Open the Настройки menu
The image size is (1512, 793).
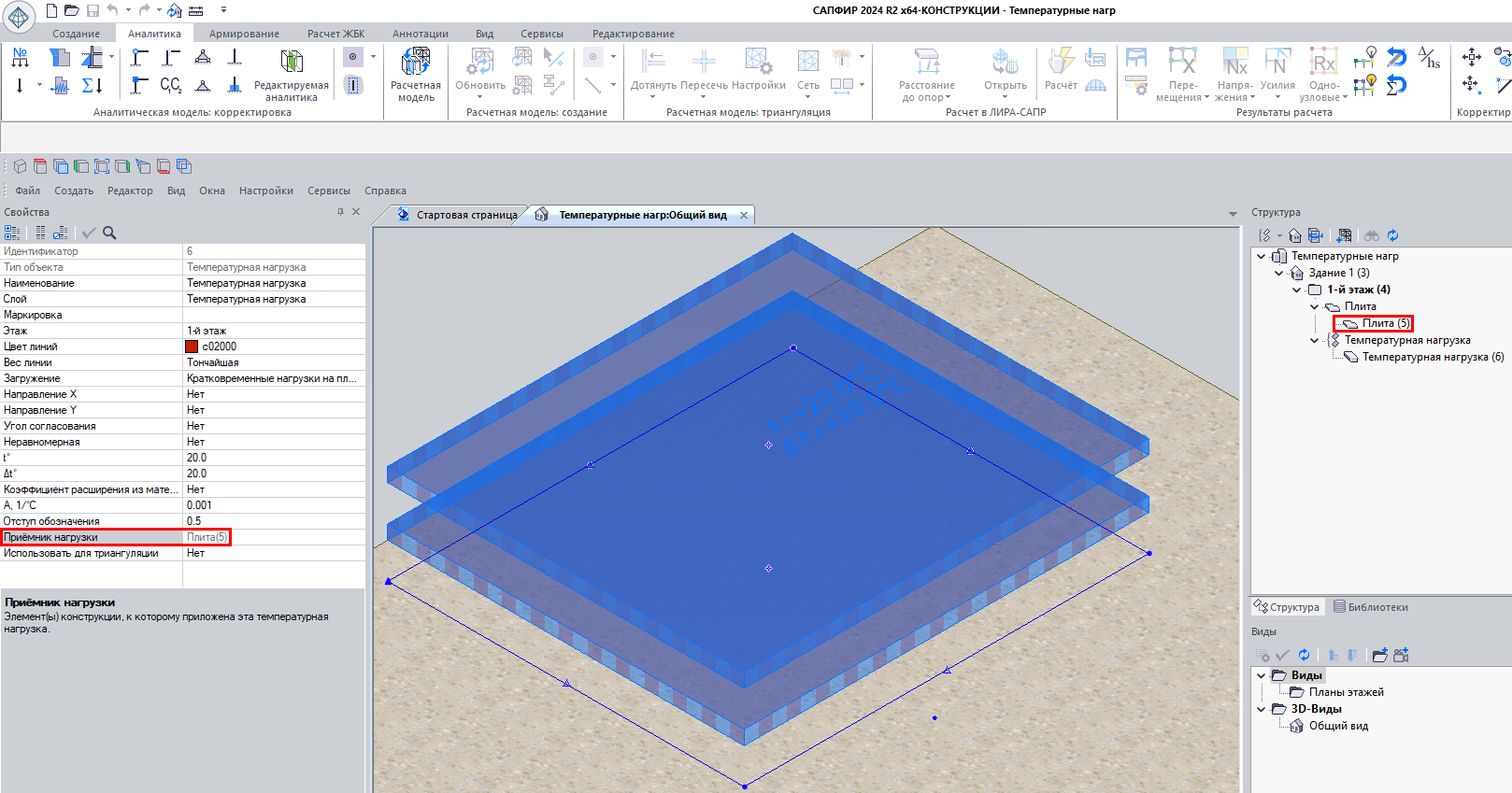pyautogui.click(x=265, y=191)
